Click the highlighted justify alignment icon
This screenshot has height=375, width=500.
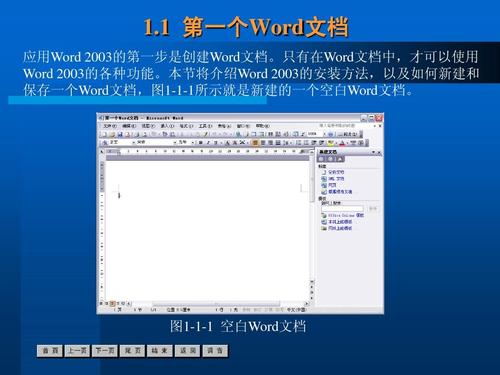coord(255,143)
